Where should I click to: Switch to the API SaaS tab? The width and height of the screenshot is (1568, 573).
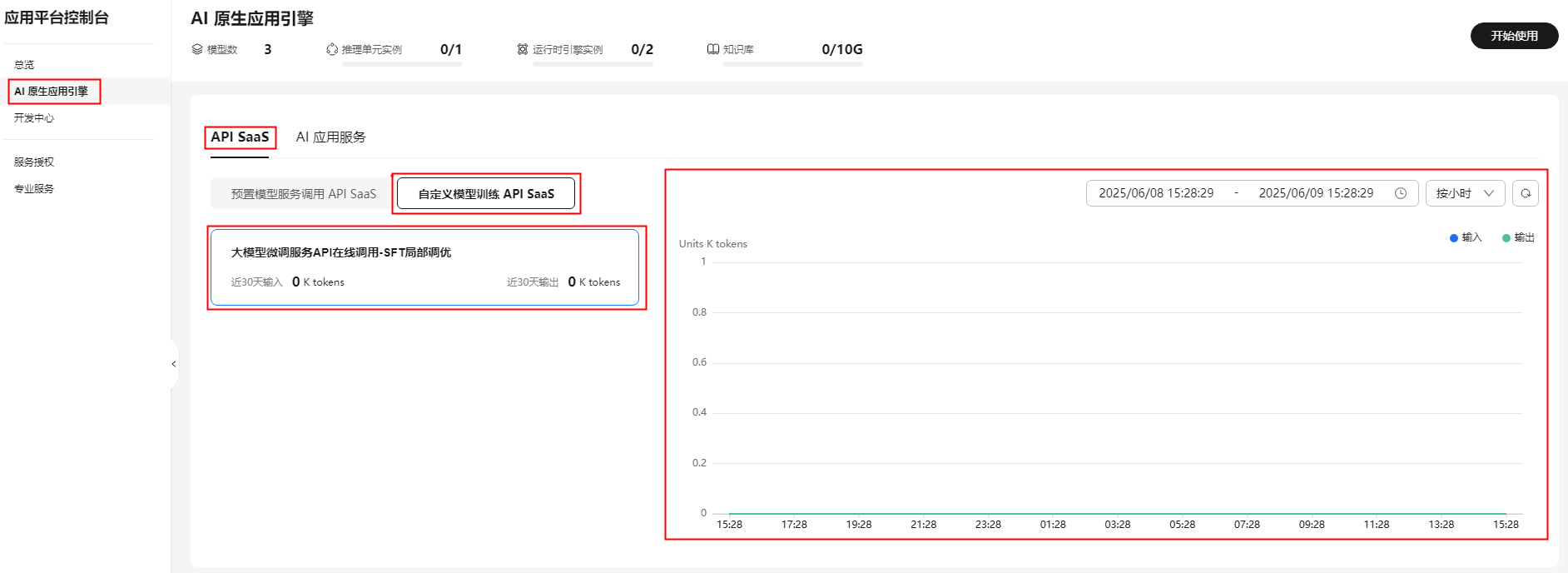click(240, 137)
